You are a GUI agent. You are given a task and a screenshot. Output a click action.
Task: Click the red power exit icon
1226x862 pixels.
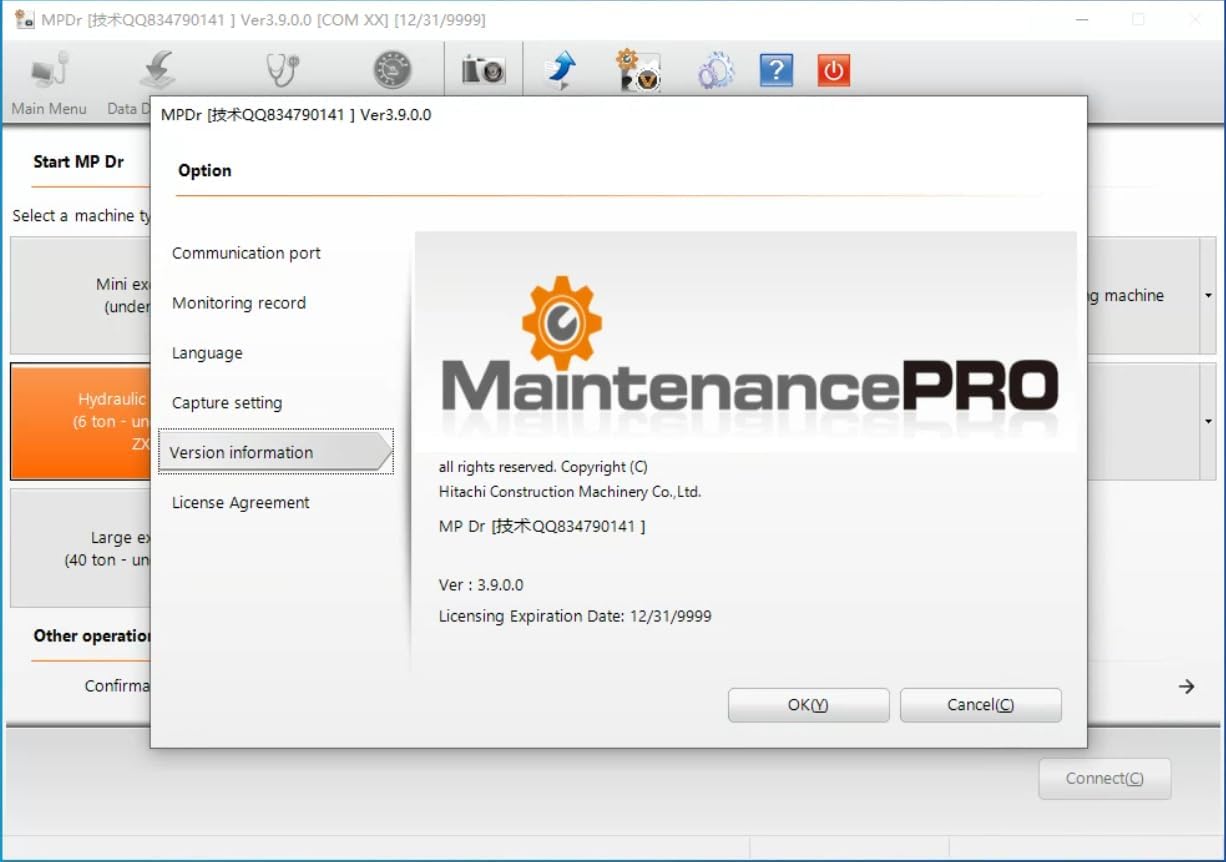click(x=834, y=70)
